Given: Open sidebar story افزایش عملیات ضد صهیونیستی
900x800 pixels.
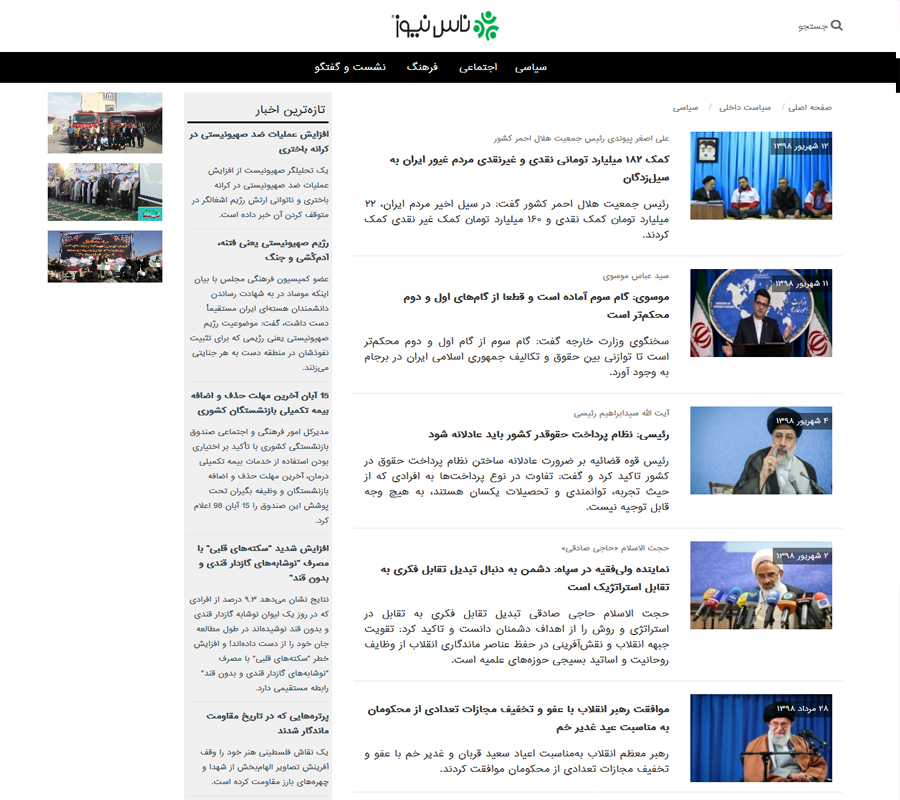Looking at the screenshot, I should click(259, 142).
